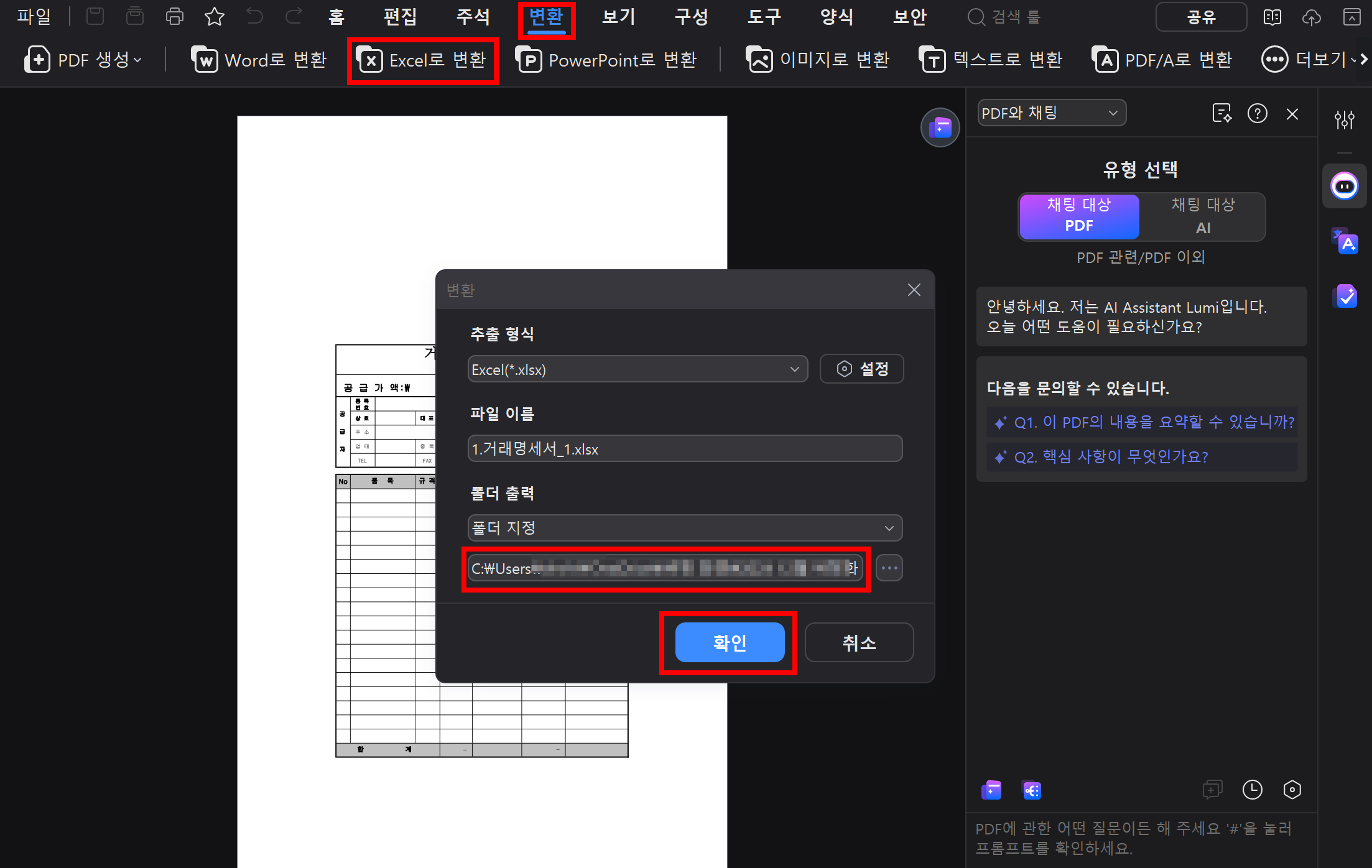The height and width of the screenshot is (868, 1372).
Task: Click the 공유 share button
Action: coord(1201,17)
